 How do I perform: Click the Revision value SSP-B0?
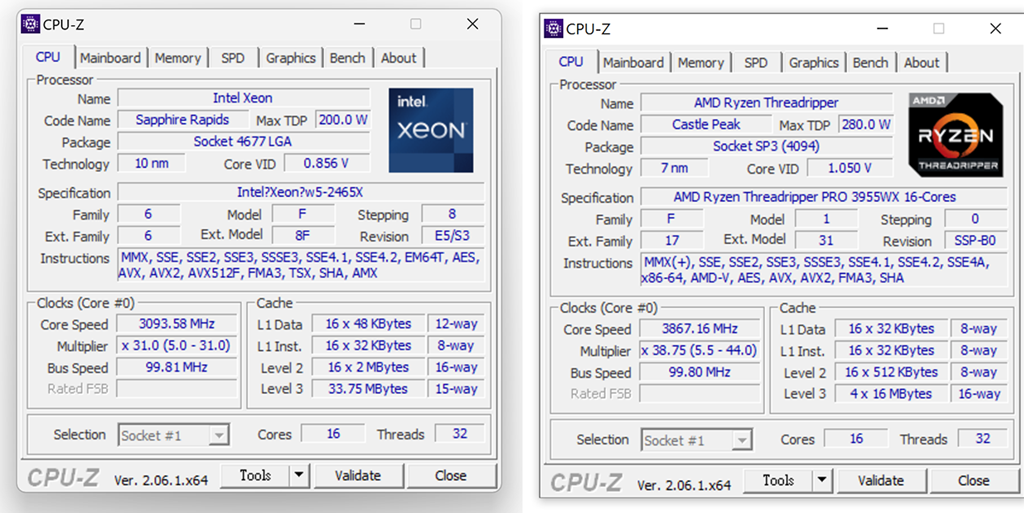pos(976,241)
